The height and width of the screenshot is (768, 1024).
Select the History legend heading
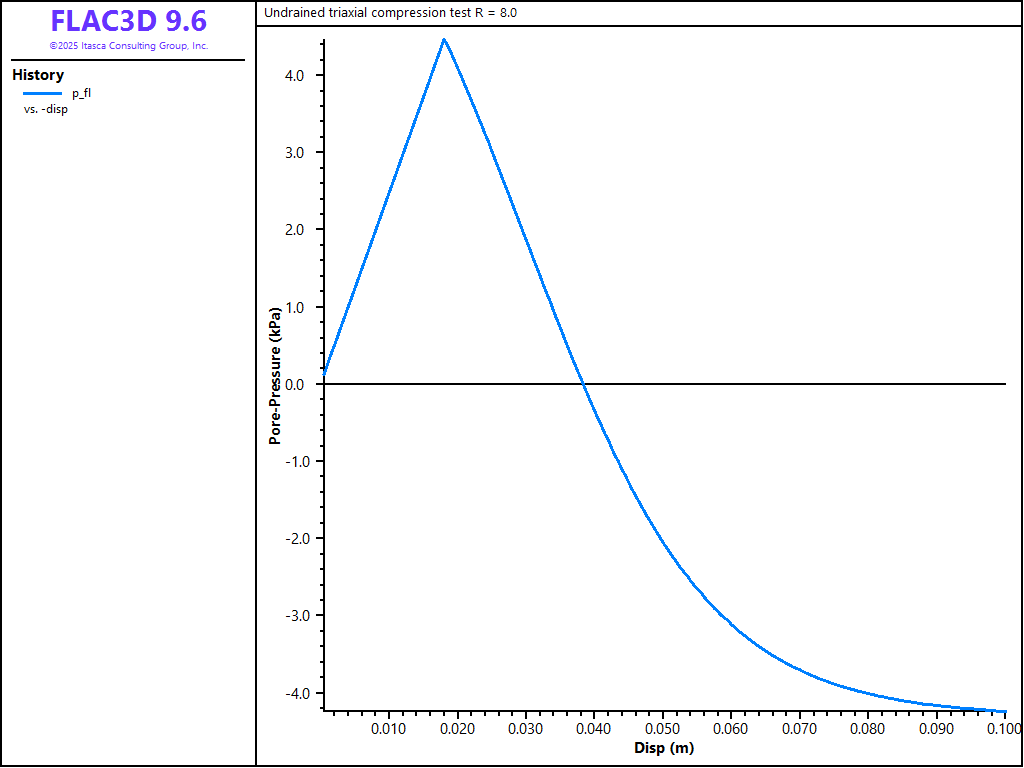[x=38, y=75]
